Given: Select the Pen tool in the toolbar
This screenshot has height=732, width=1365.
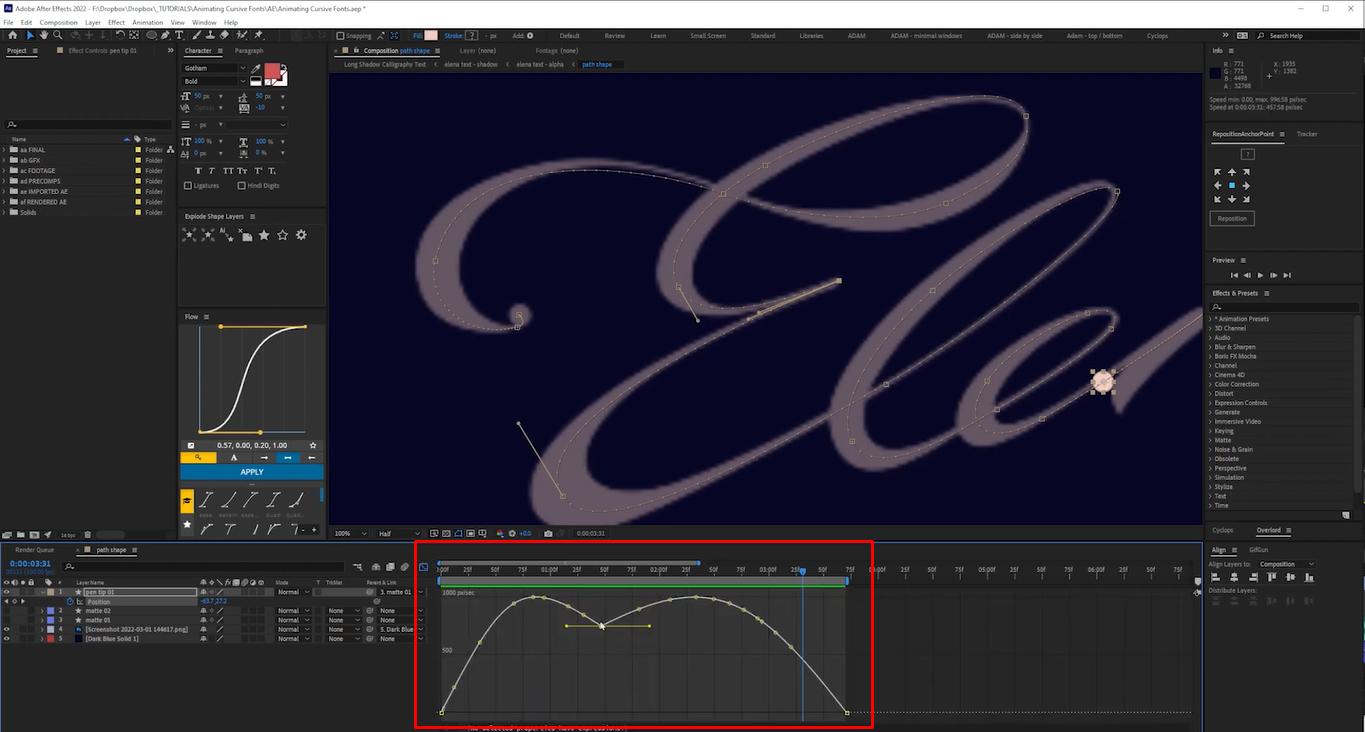Looking at the screenshot, I should [x=163, y=35].
